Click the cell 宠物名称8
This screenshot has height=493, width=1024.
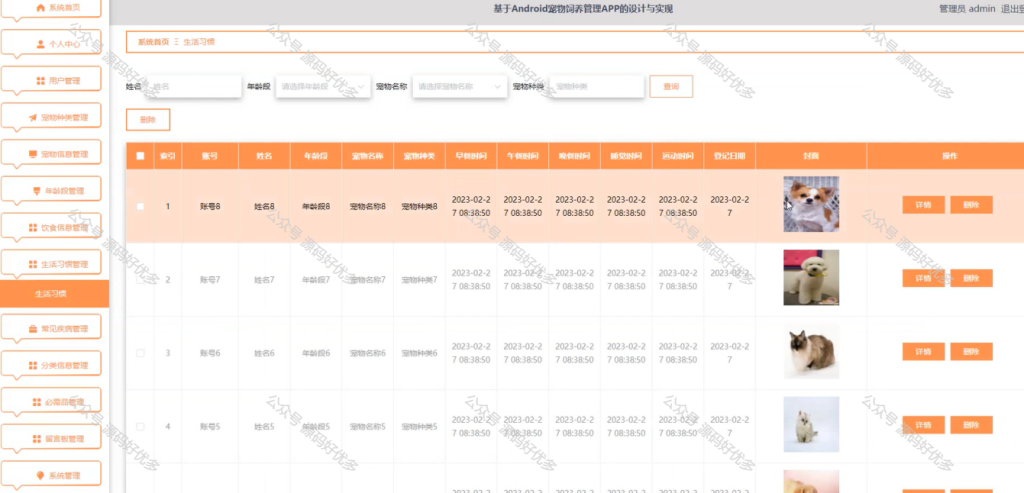pos(368,206)
